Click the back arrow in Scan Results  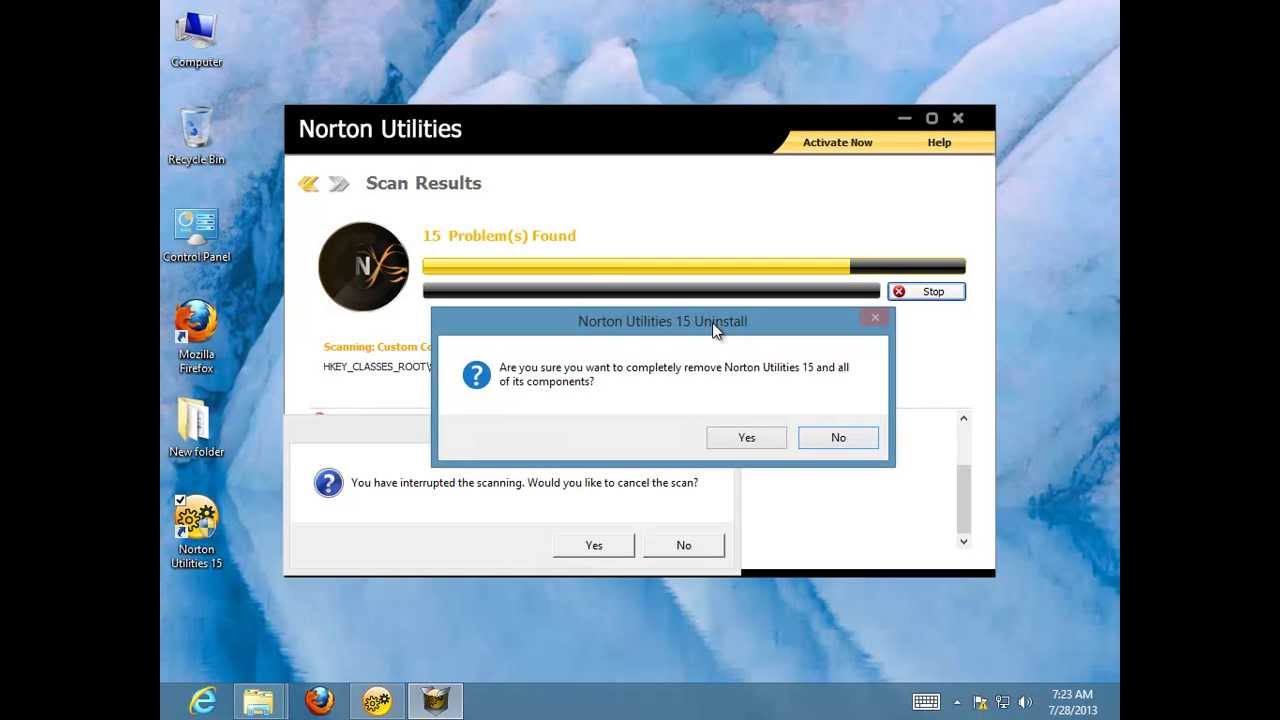pos(309,184)
